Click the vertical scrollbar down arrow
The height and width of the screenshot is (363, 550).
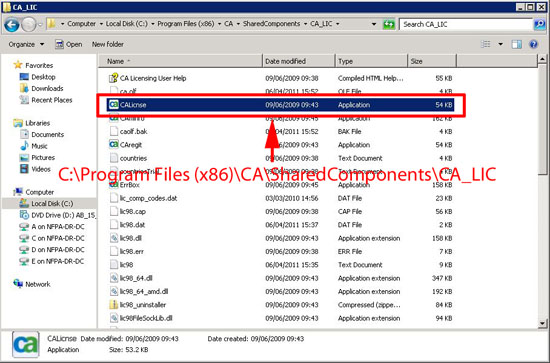[x=542, y=323]
